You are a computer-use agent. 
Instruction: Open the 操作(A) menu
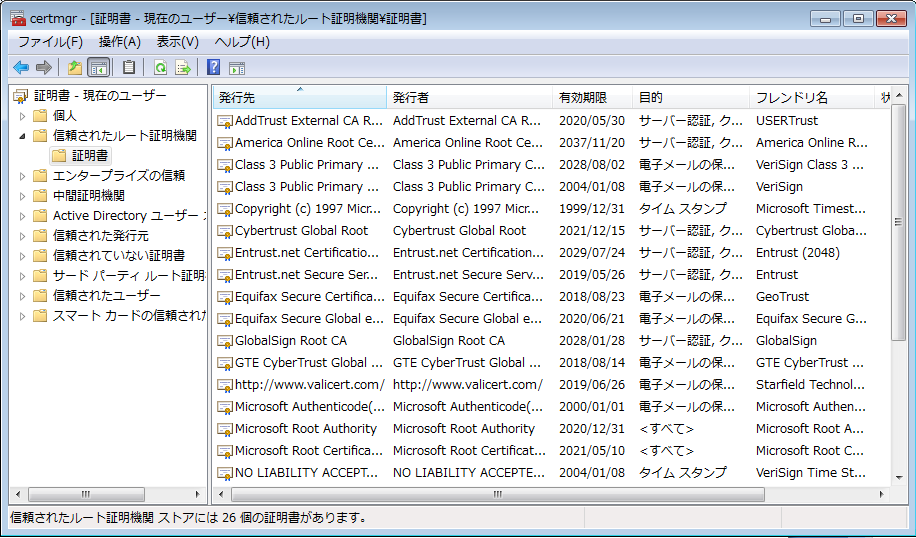point(120,42)
